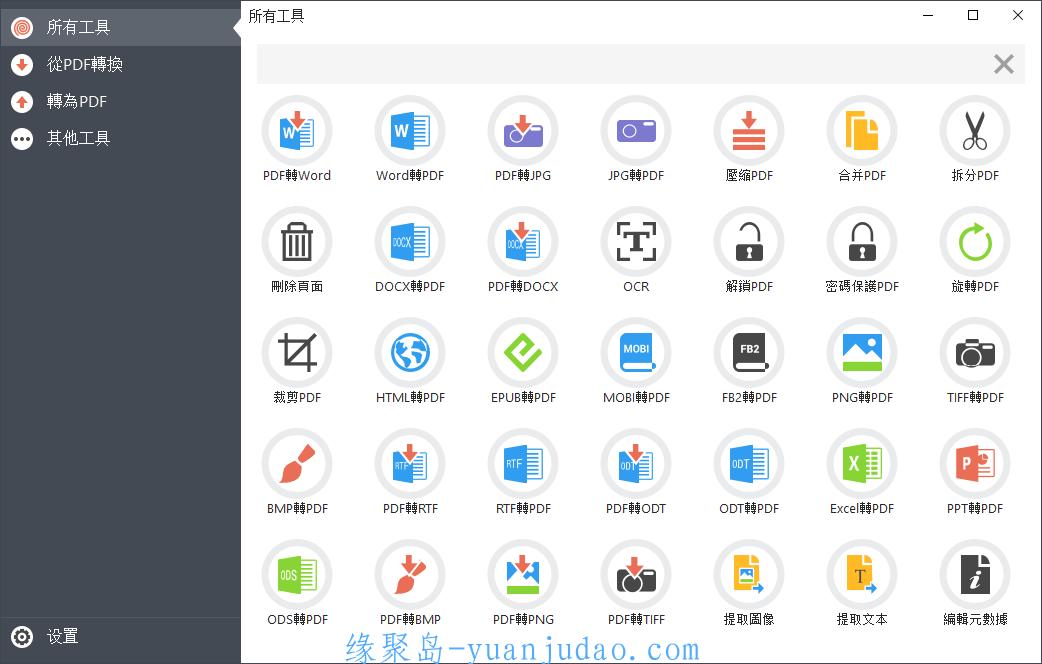Open the 裁剪PDF crop tool

(297, 353)
